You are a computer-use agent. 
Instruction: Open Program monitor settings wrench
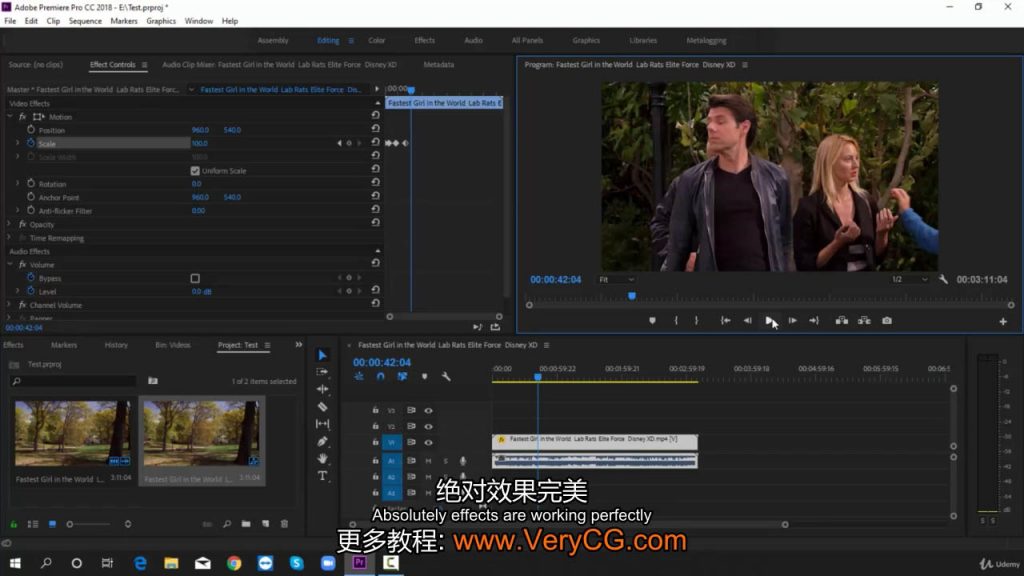pos(943,280)
